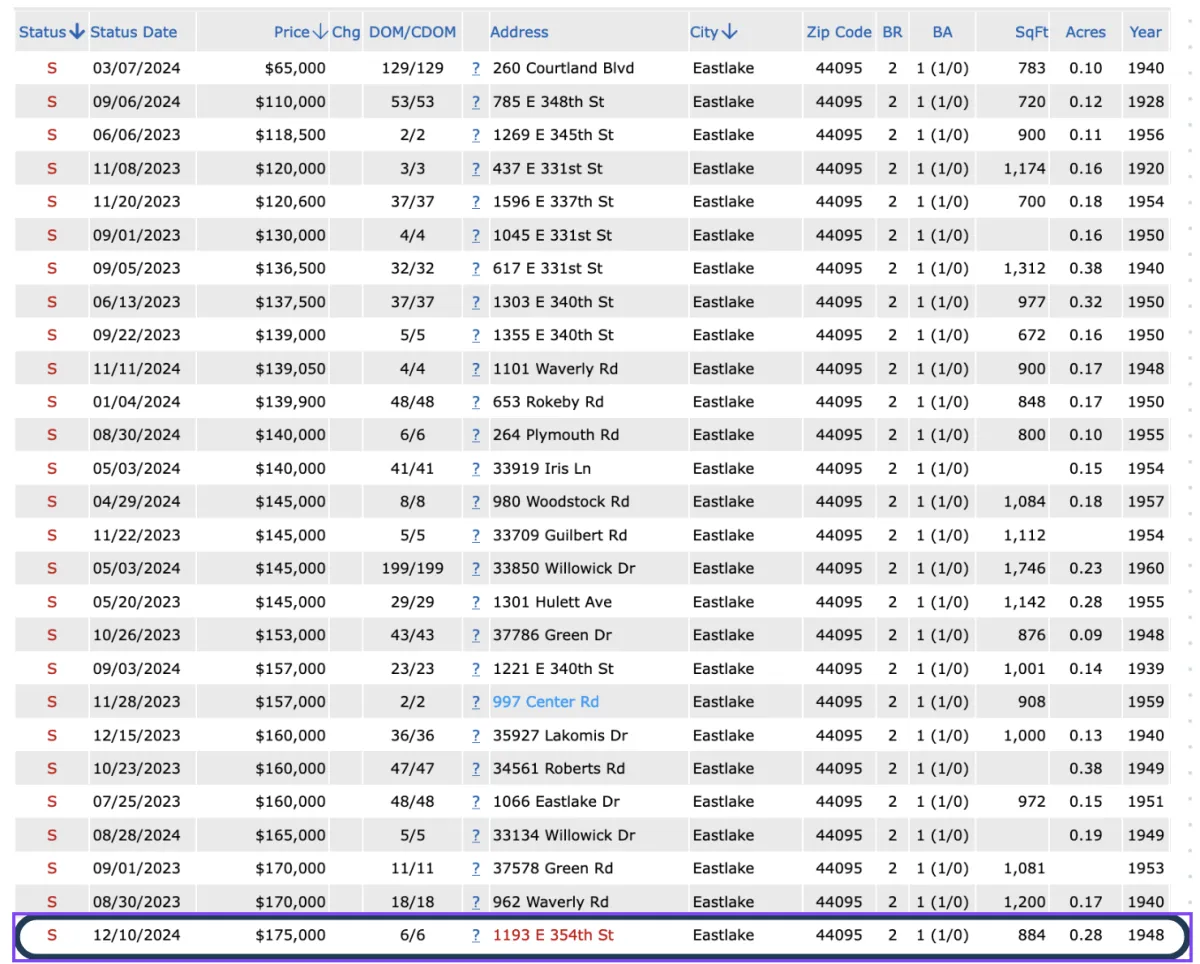Screen dimensions: 1200x964
Task: Sort by the City column header
Action: tap(713, 32)
